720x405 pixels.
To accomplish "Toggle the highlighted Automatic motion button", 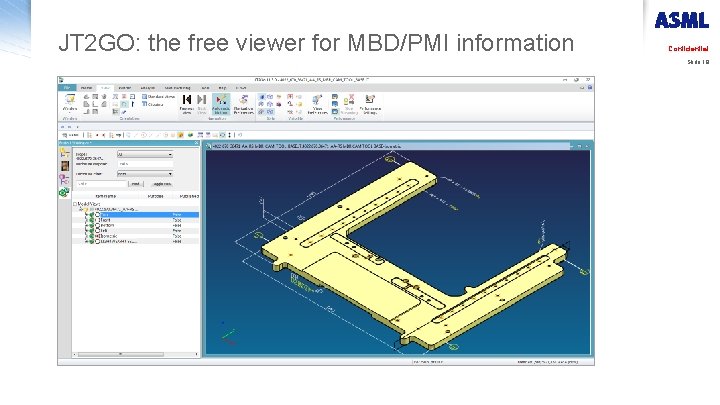I will coord(221,104).
